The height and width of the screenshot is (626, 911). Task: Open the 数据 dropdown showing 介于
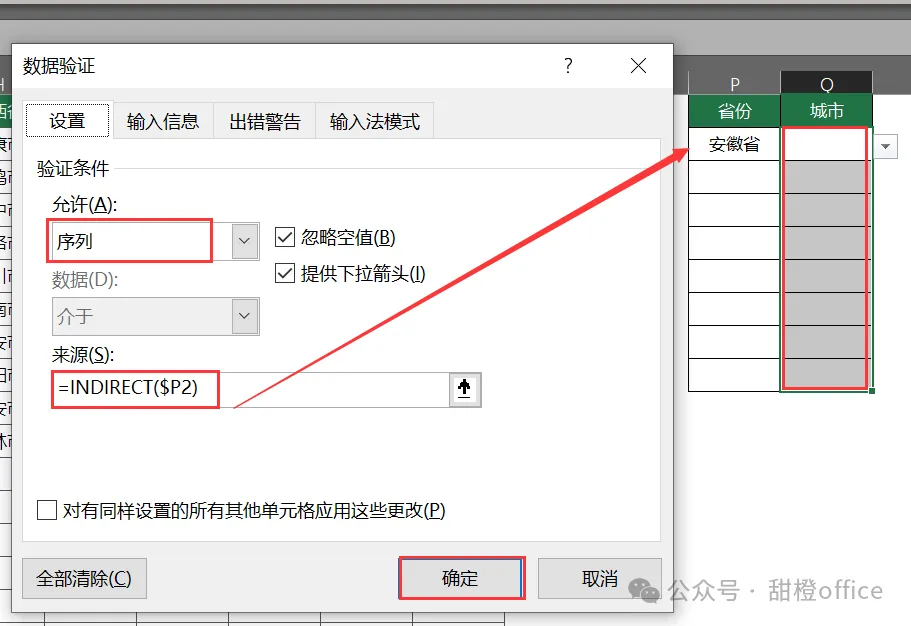pyautogui.click(x=245, y=316)
